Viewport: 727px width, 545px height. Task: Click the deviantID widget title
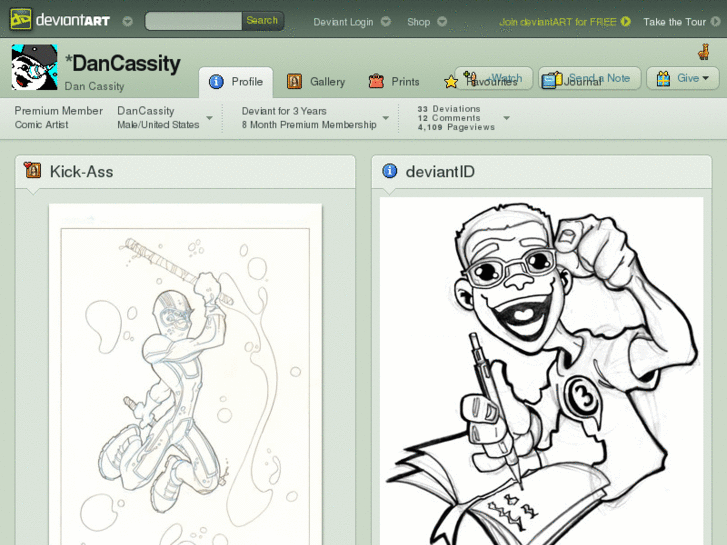point(440,172)
